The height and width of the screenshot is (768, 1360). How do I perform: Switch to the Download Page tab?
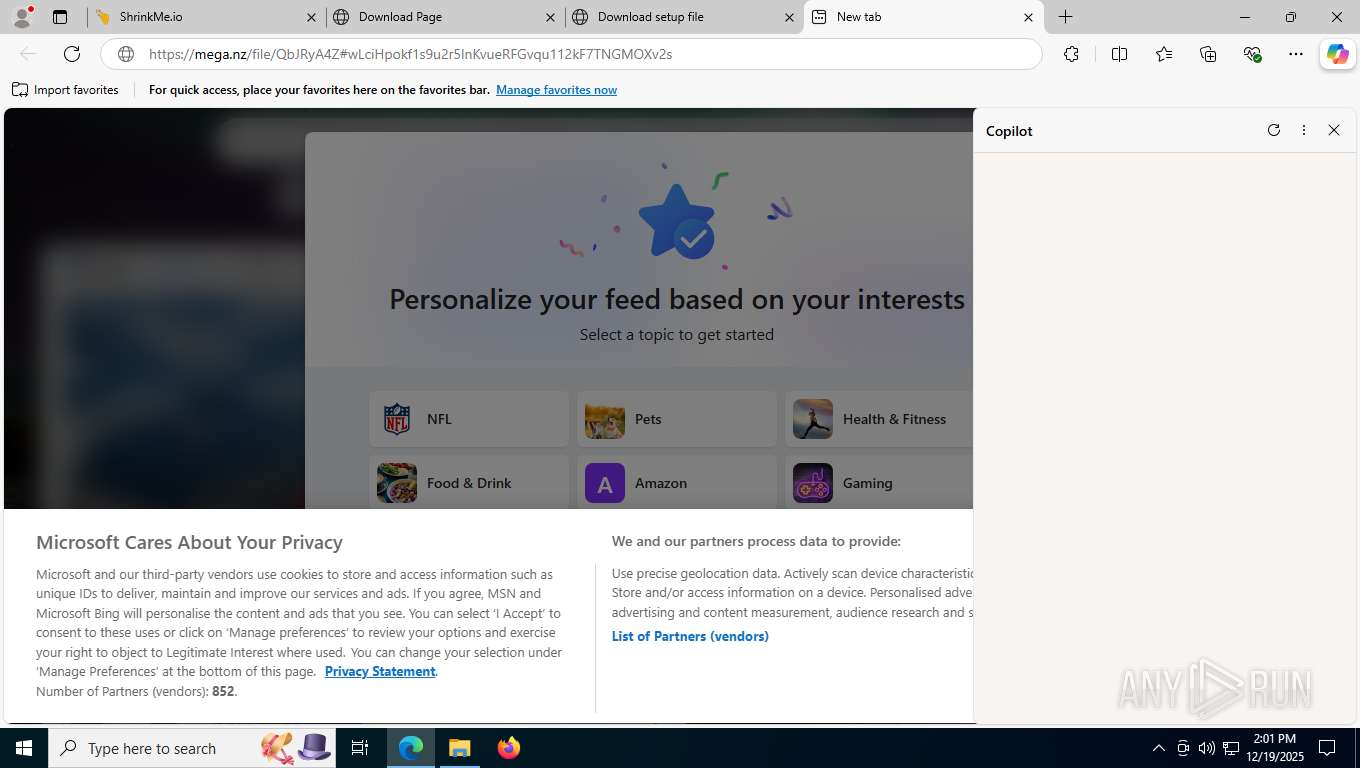click(x=443, y=17)
